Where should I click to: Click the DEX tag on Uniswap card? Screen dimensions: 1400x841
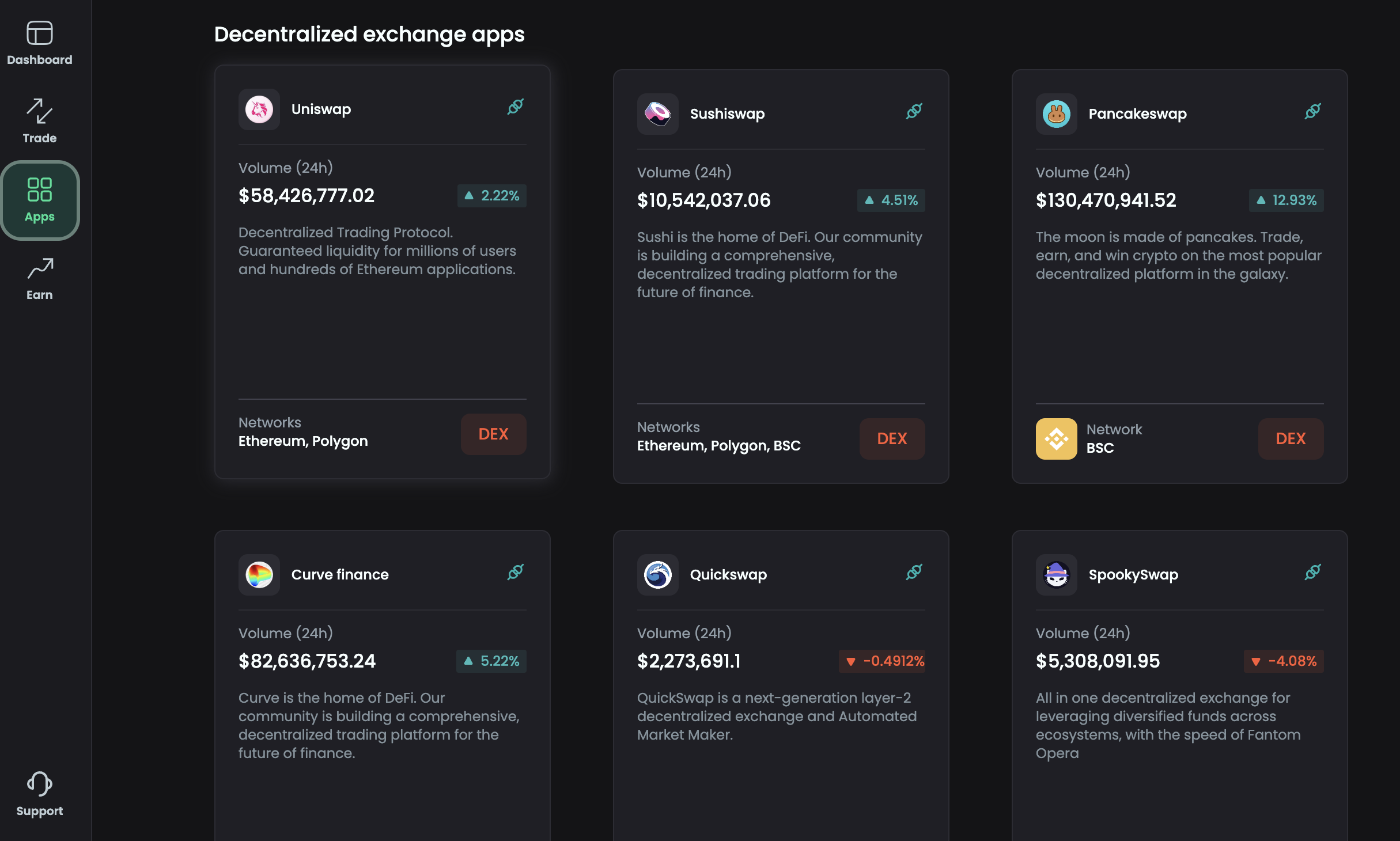494,434
